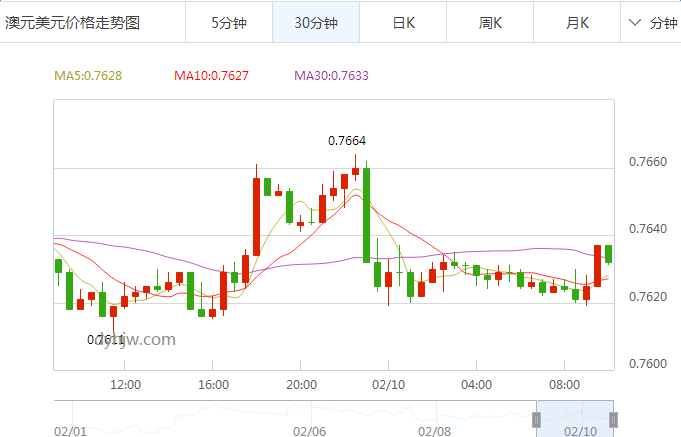The height and width of the screenshot is (437, 681).
Task: Click the MA30:0.7633 legend label
Action: click(331, 76)
